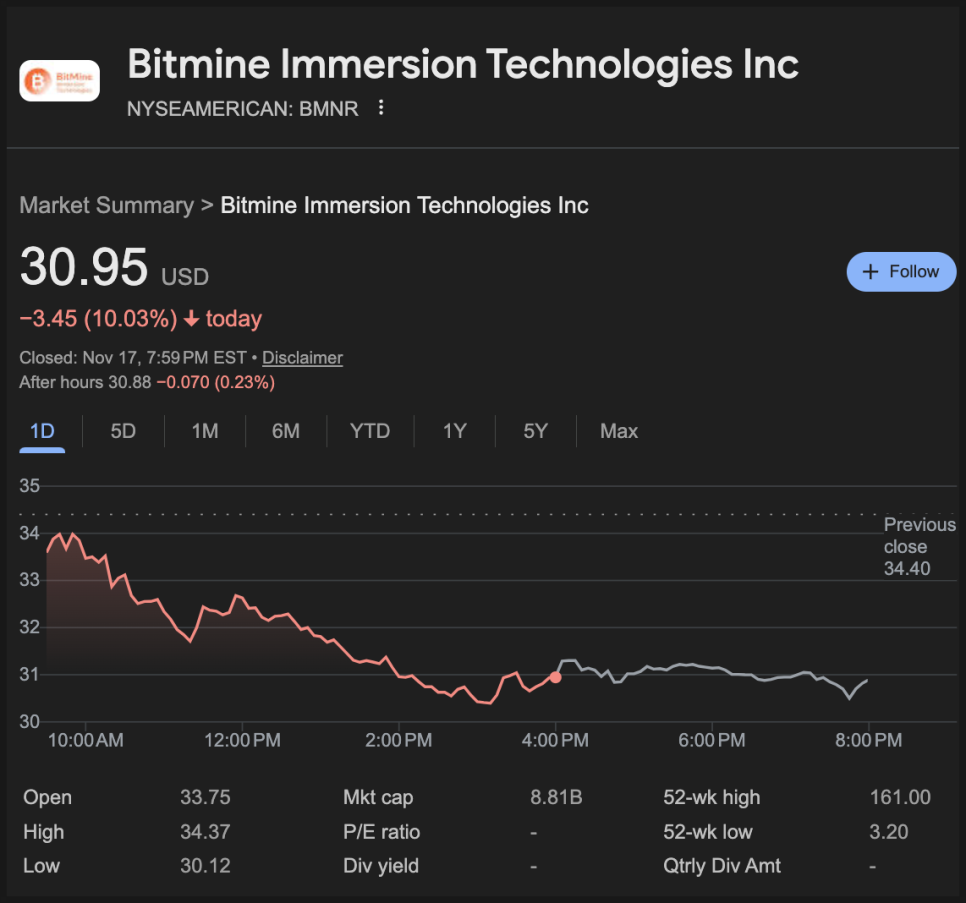Click the Market Summary breadcrumb link

coord(106,206)
